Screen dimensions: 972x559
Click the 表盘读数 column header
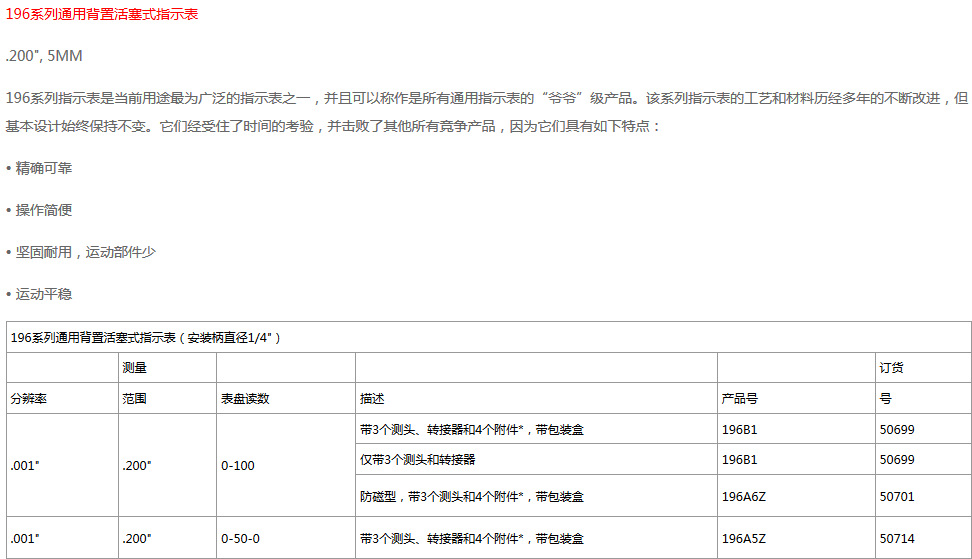245,398
